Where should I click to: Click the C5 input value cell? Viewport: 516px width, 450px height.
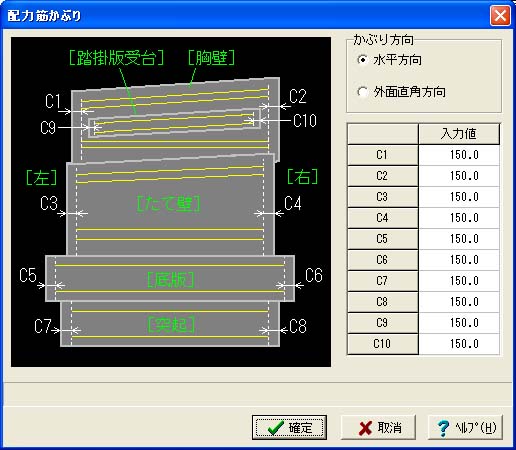click(x=459, y=239)
